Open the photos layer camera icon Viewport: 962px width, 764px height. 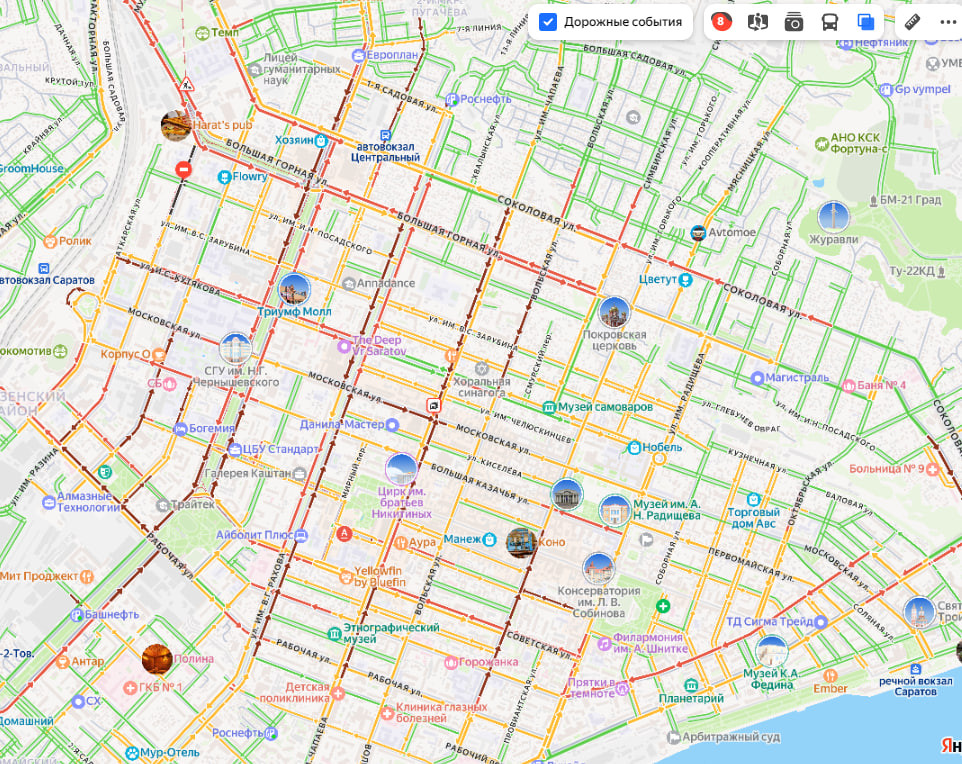pos(794,22)
